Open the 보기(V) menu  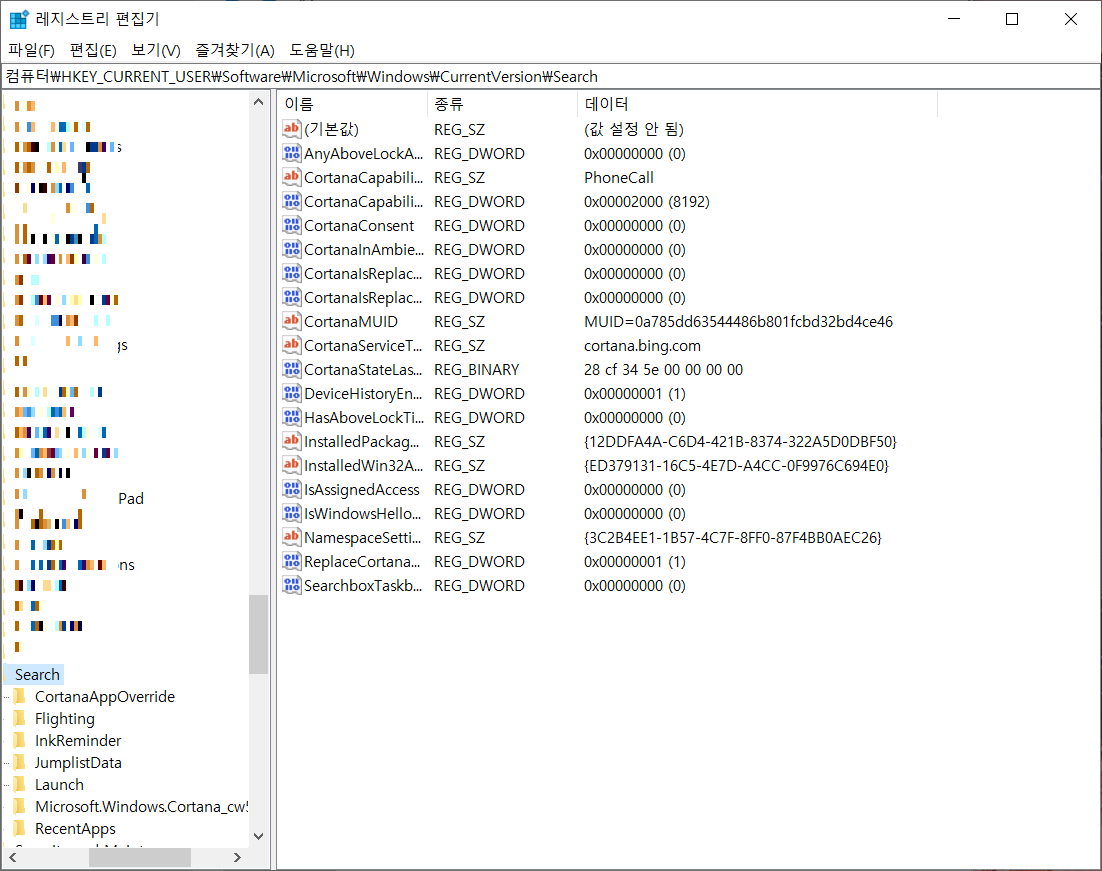click(x=155, y=50)
